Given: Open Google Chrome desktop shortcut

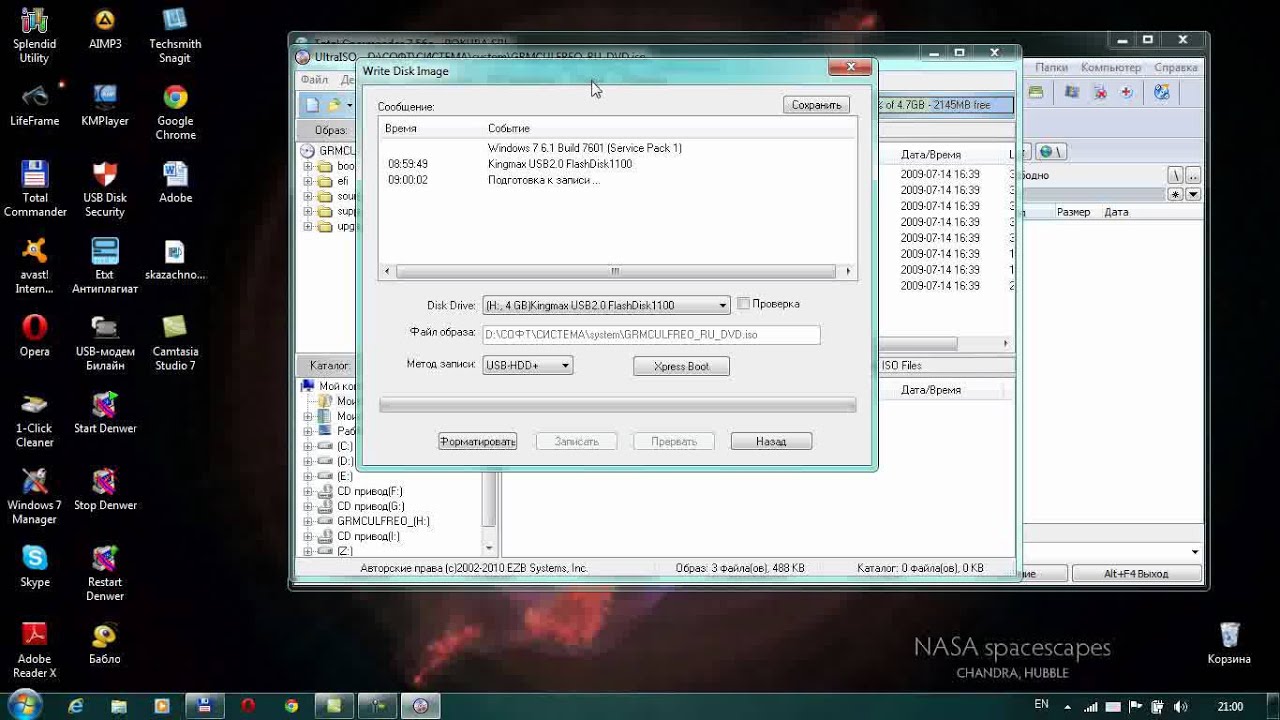Looking at the screenshot, I should [175, 112].
